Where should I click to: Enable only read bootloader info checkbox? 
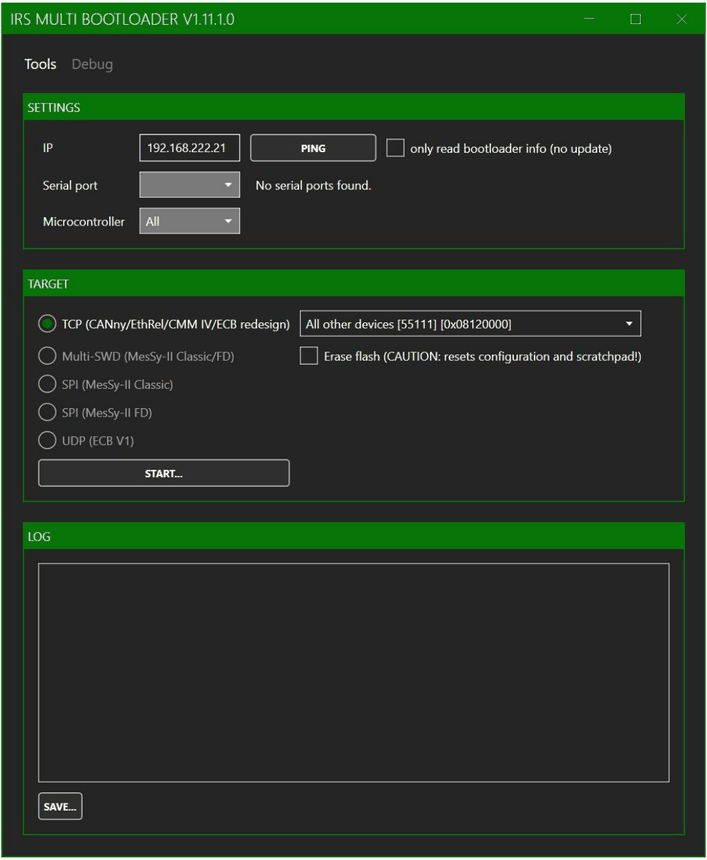(395, 148)
